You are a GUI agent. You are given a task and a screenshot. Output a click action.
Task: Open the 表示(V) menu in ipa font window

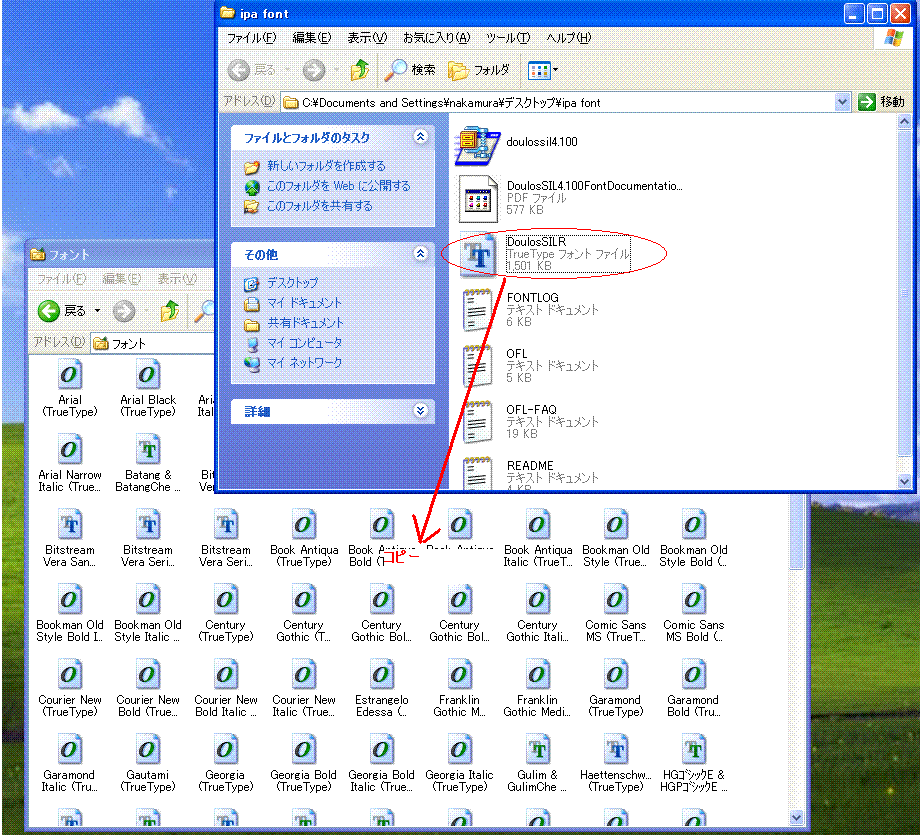366,38
